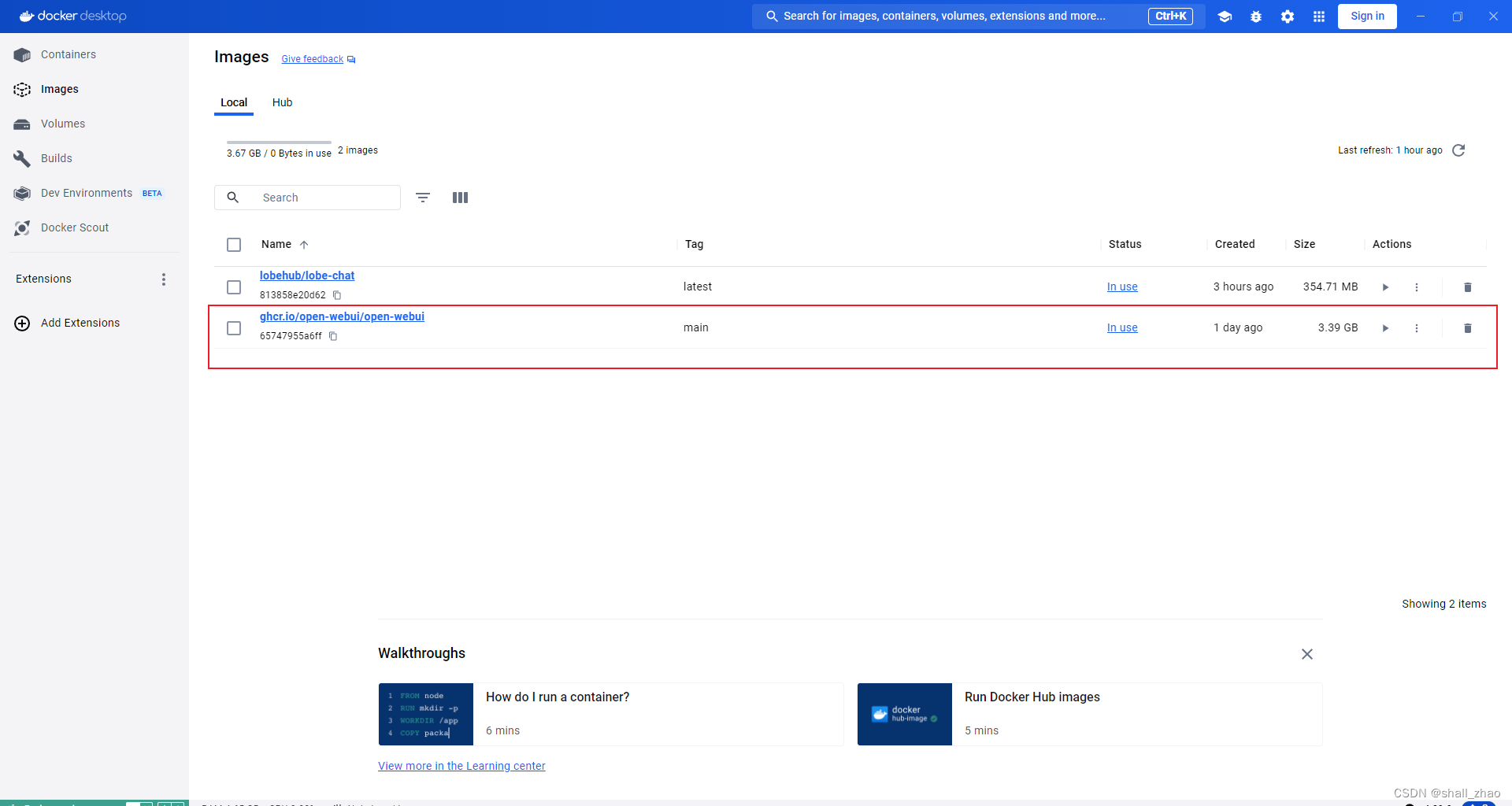Check the lobehub/lobe-chat row checkbox
This screenshot has height=806, width=1512.
[x=234, y=287]
